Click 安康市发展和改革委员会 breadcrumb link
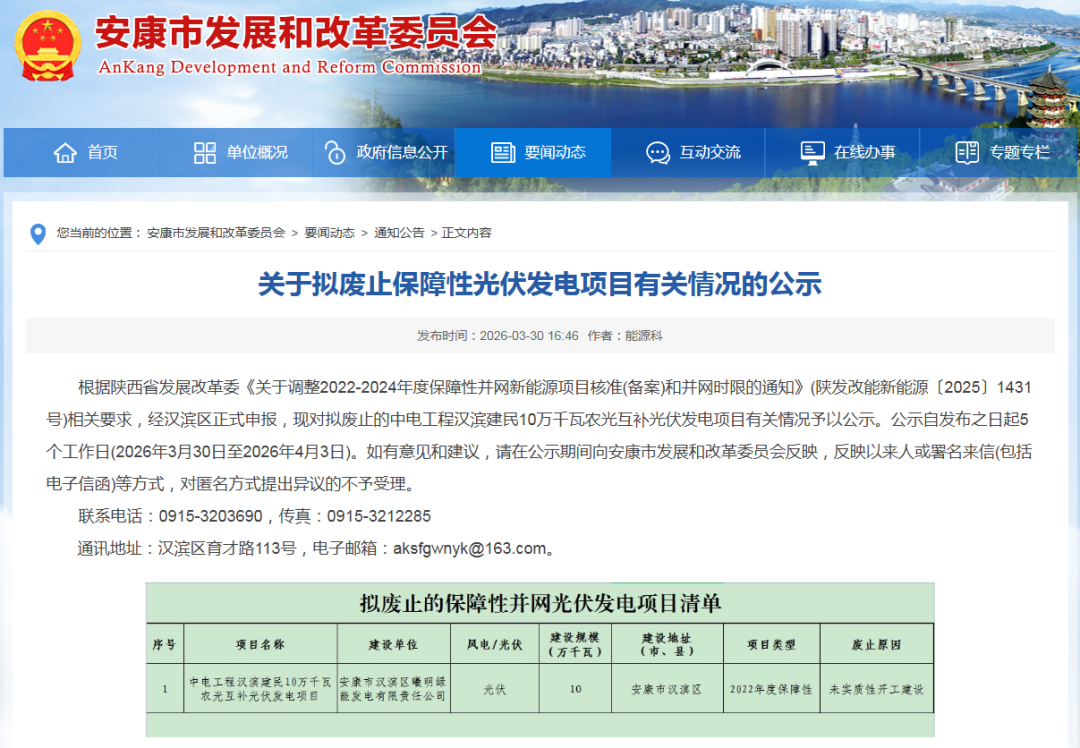This screenshot has width=1080, height=748. coord(216,233)
